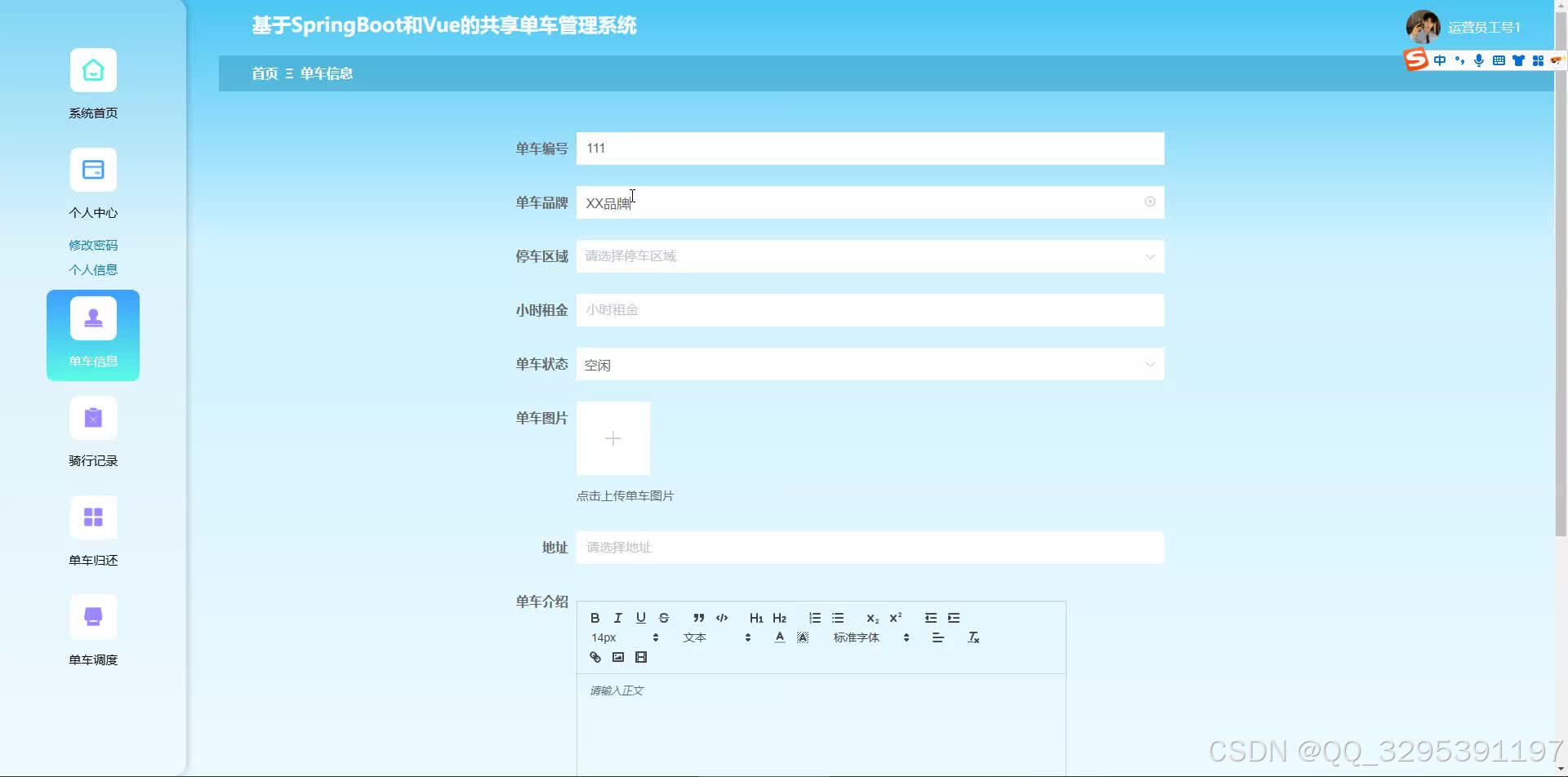Insert an ordered list
Viewport: 1568px width, 777px height.
tap(814, 618)
